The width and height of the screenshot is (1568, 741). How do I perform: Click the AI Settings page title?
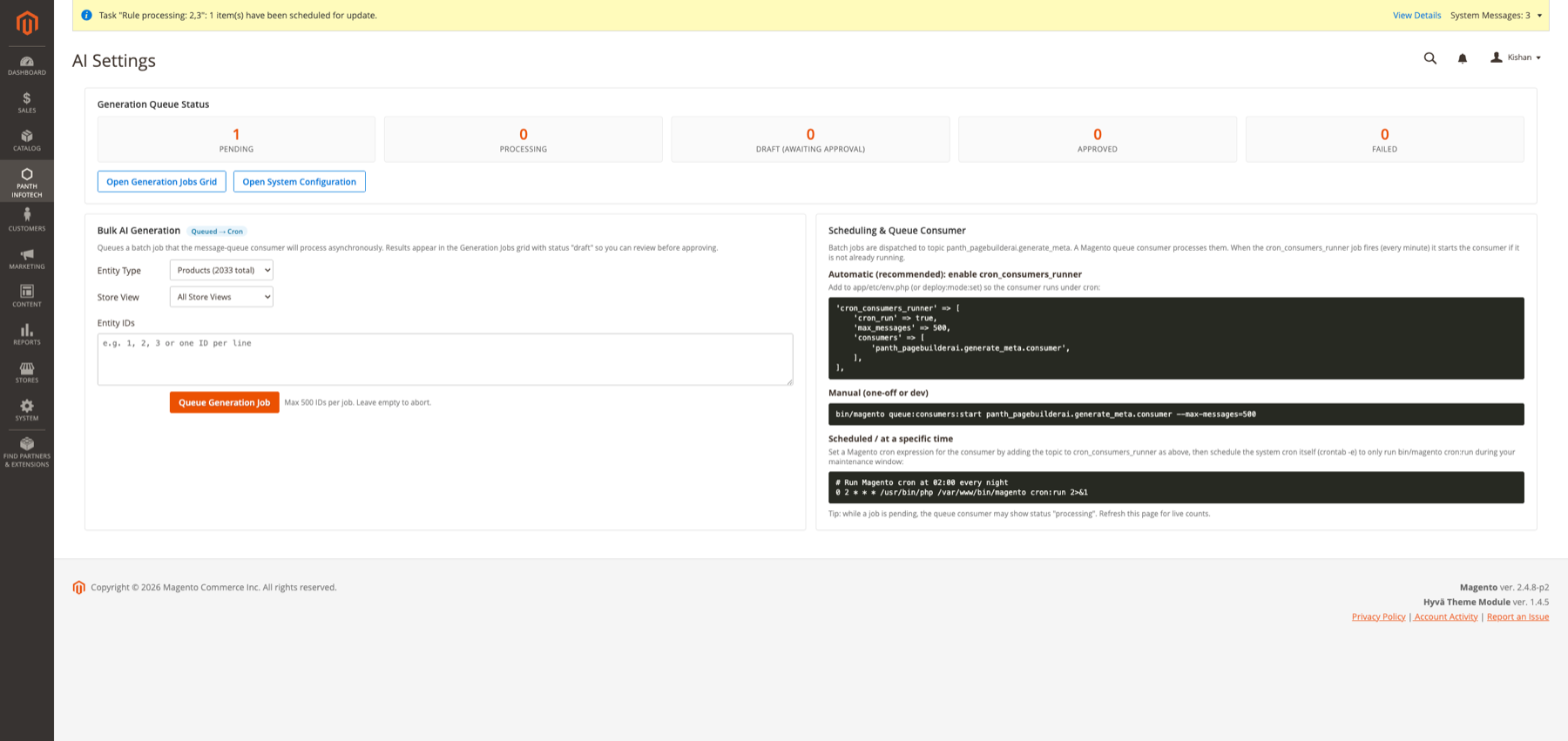click(x=114, y=61)
